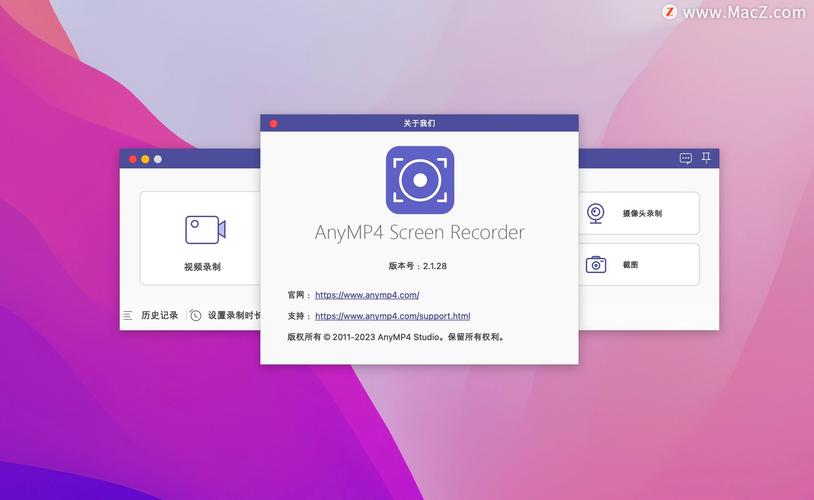Click the grey zoom button of main window
The height and width of the screenshot is (500, 814).
[158, 159]
